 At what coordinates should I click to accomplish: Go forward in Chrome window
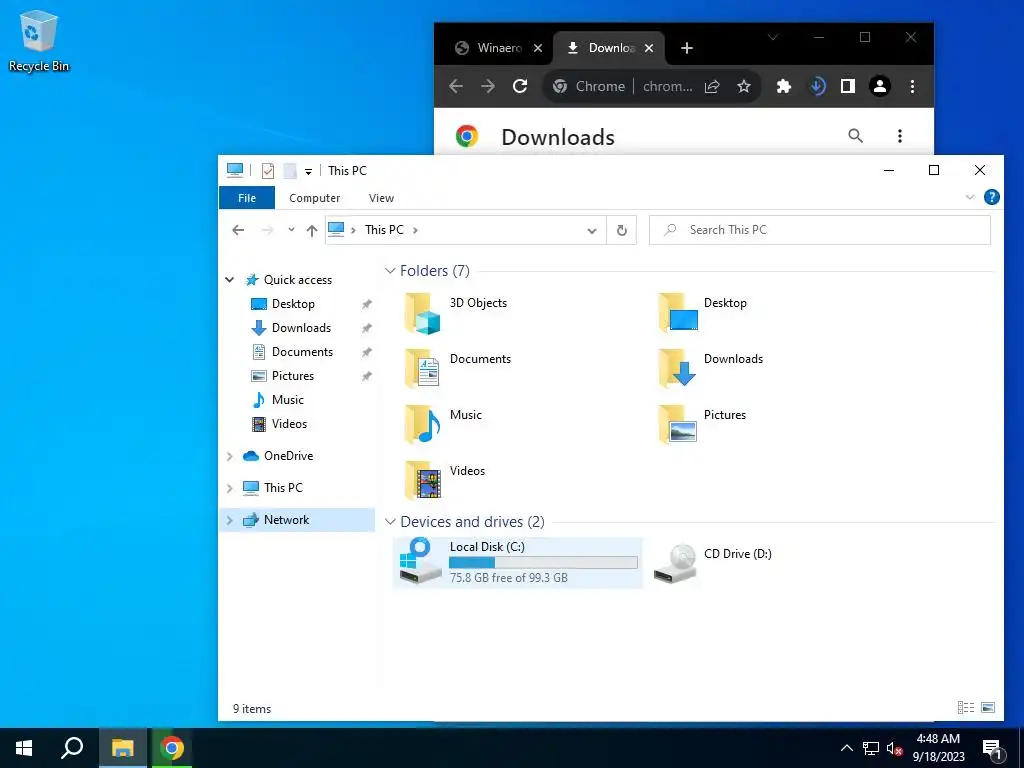[x=488, y=86]
